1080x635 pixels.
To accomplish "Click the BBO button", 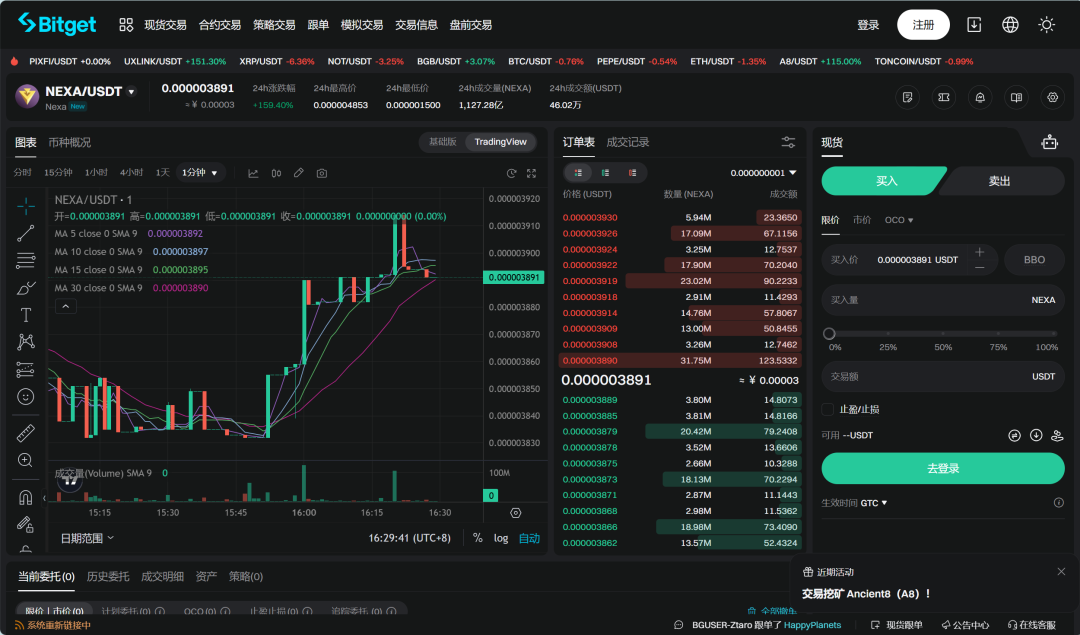I will [1035, 260].
